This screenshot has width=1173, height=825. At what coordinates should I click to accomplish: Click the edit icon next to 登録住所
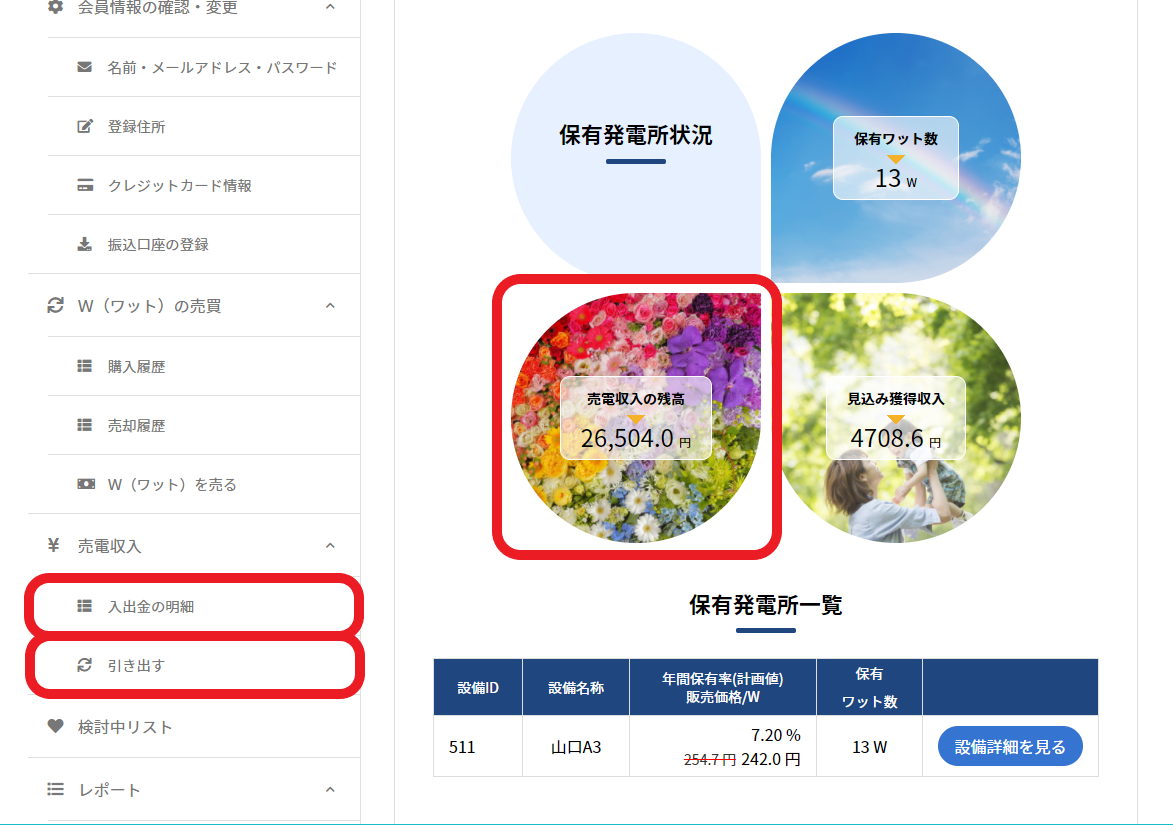(85, 127)
